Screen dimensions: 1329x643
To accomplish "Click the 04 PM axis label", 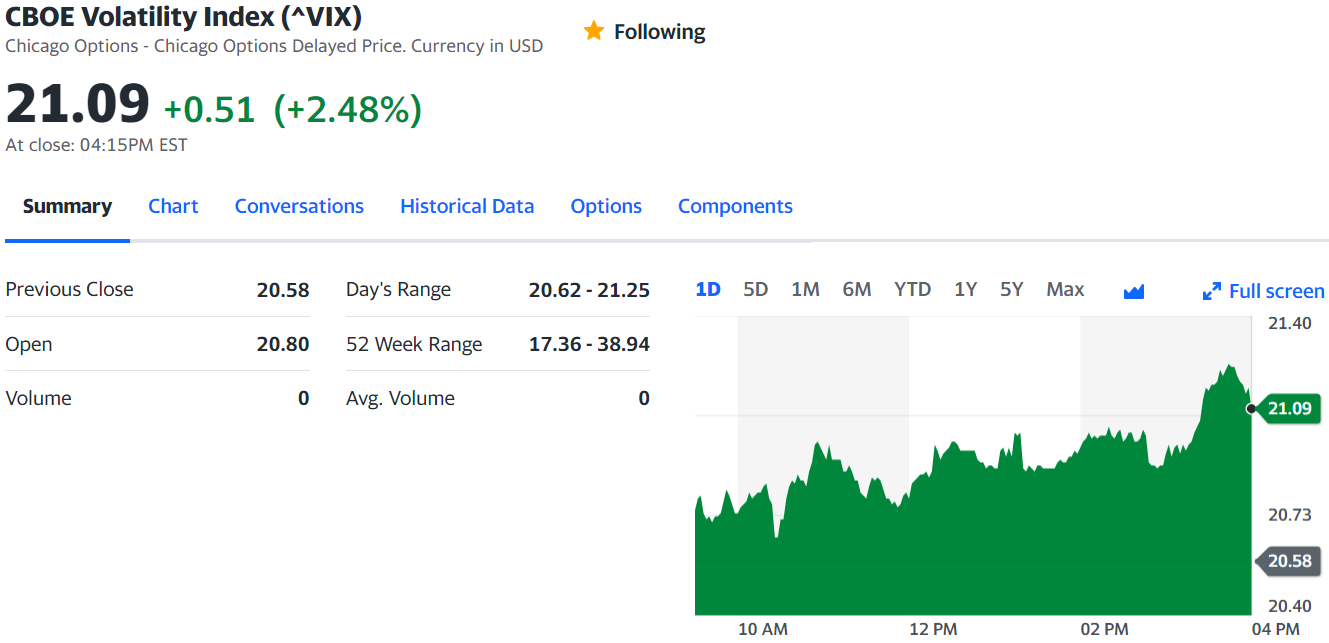I will click(1275, 629).
